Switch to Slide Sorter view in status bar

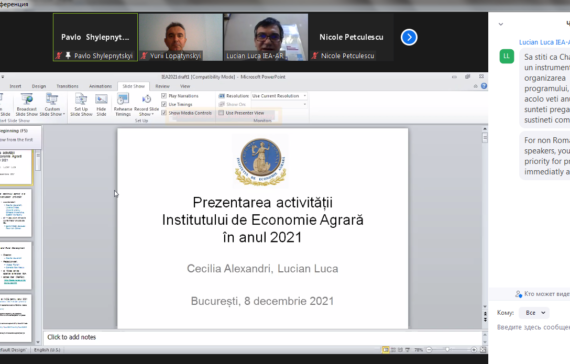tap(393, 350)
